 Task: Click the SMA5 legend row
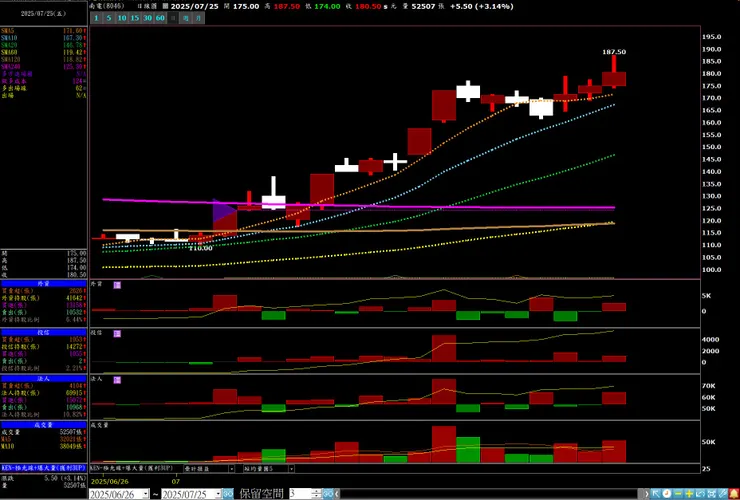(x=43, y=31)
